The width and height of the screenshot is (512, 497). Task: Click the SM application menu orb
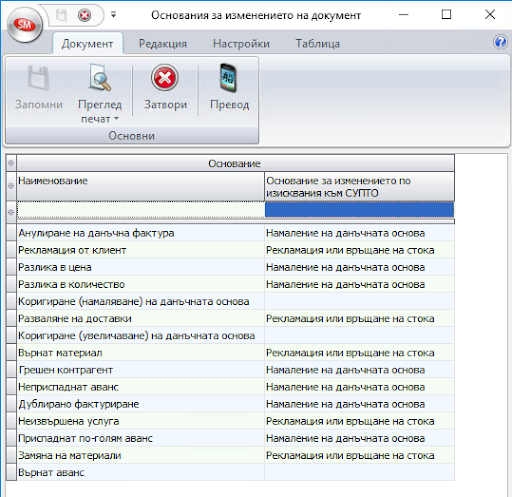[25, 25]
